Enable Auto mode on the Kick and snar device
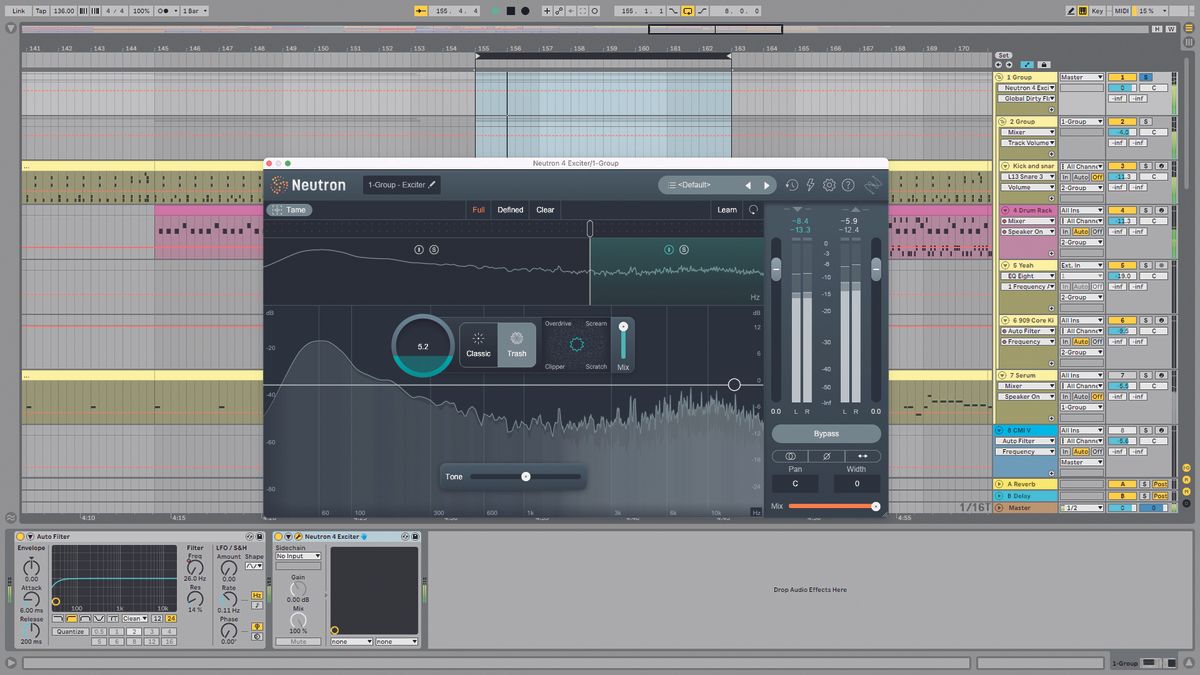 (x=1081, y=177)
